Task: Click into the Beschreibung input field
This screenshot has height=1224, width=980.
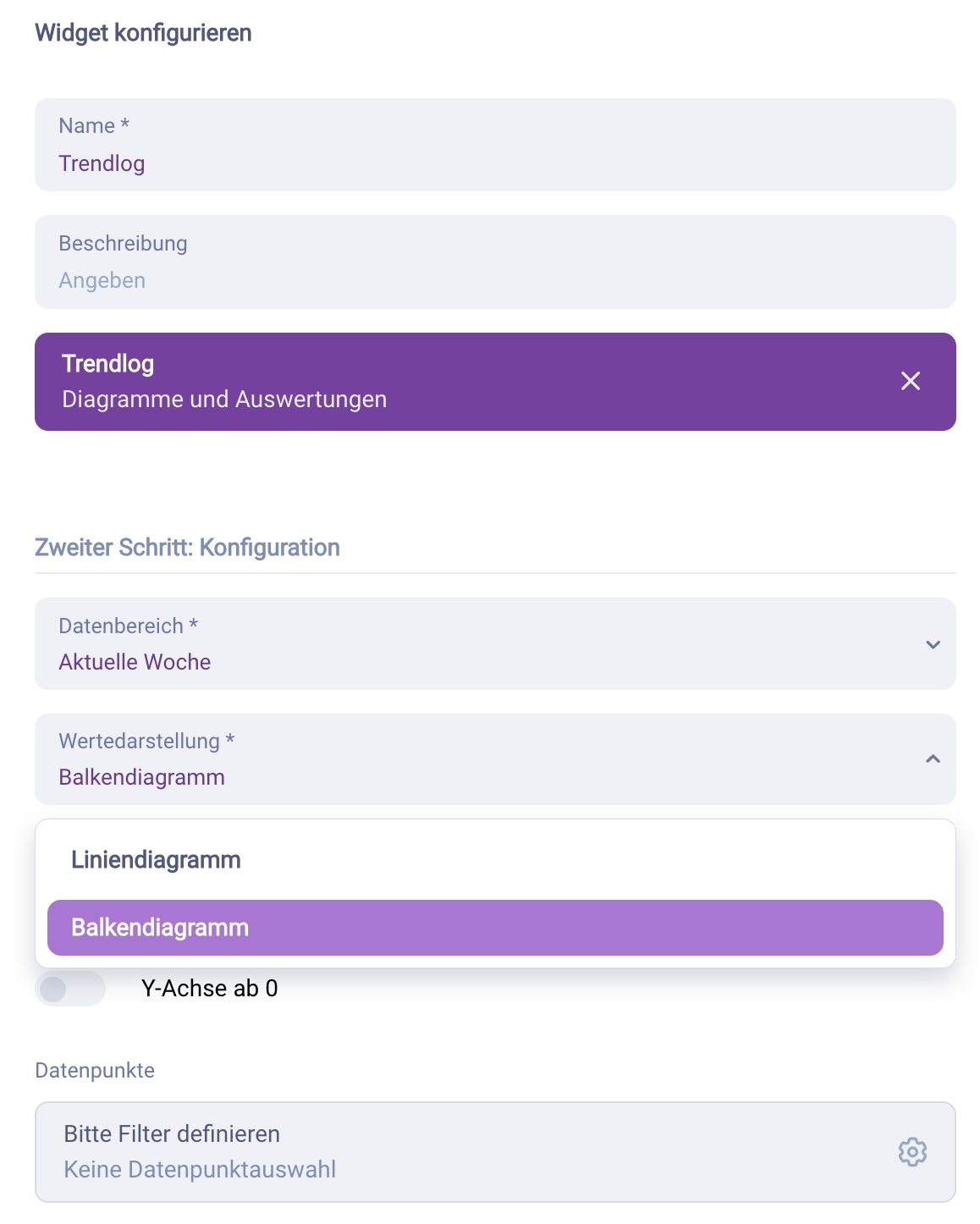Action: click(x=495, y=279)
